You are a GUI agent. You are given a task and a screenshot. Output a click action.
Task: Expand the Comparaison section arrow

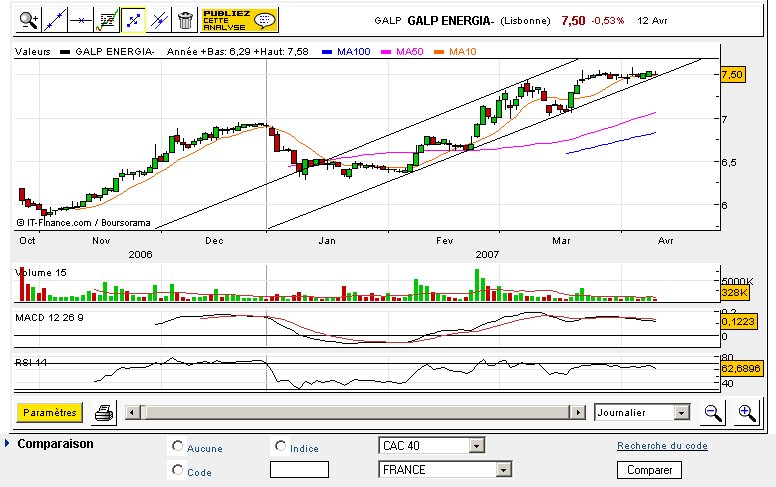pos(7,443)
